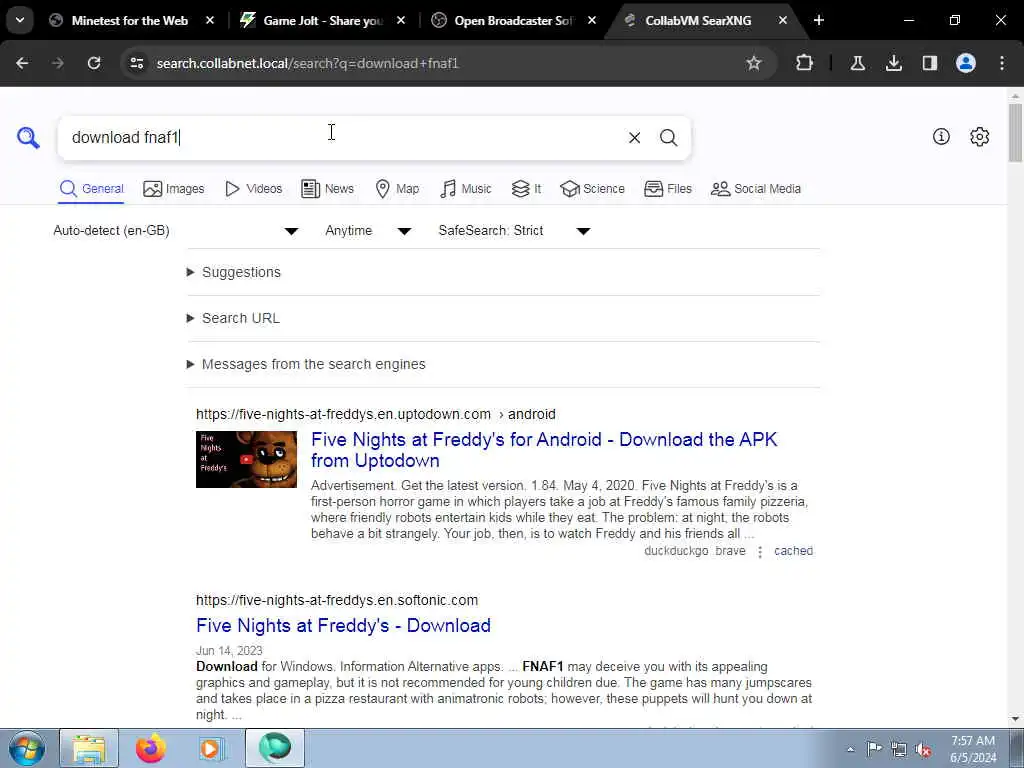Switch to the Minetest for the Web tab
Screen dimensions: 1024x768
129,20
